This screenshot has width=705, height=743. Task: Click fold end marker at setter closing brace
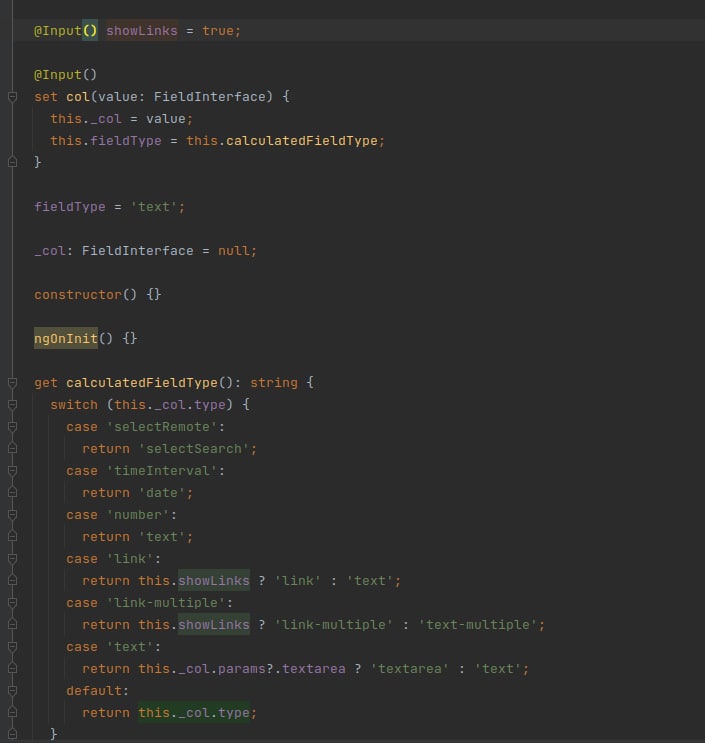[13, 162]
